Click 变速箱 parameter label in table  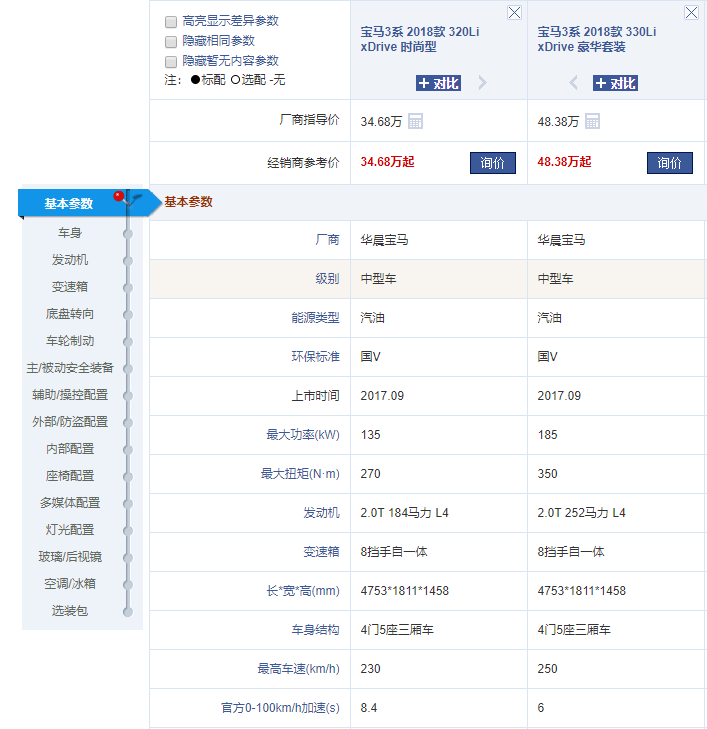click(321, 552)
